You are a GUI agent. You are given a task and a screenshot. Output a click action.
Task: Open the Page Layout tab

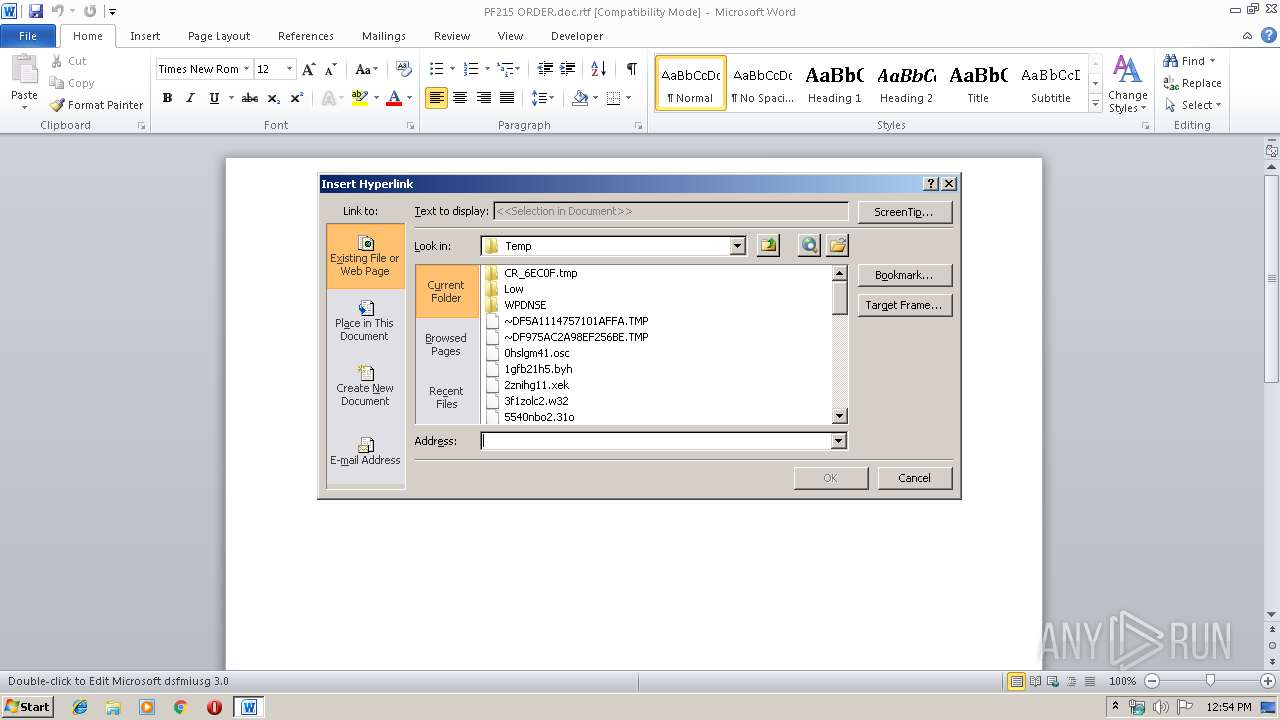pos(219,36)
